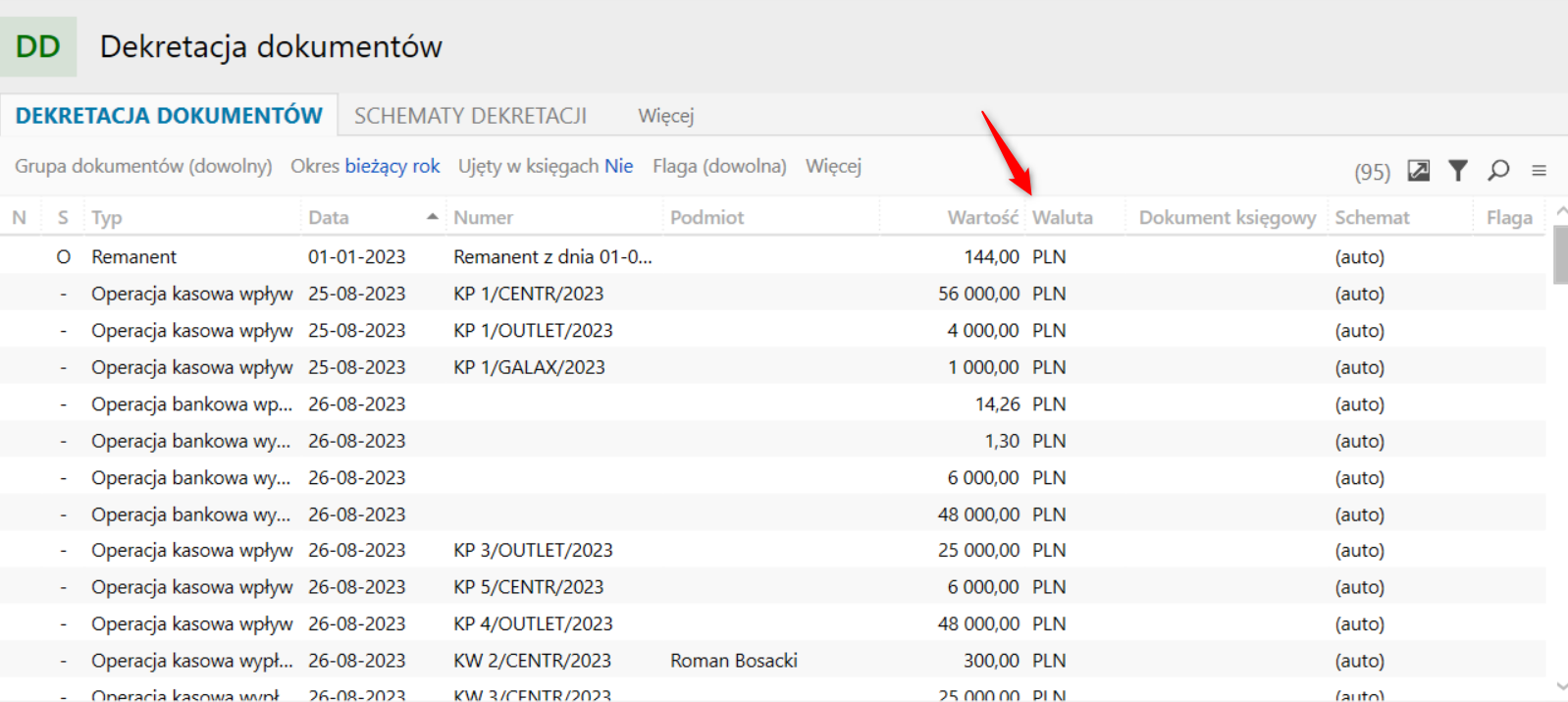
Task: Click the N column header
Action: (19, 218)
